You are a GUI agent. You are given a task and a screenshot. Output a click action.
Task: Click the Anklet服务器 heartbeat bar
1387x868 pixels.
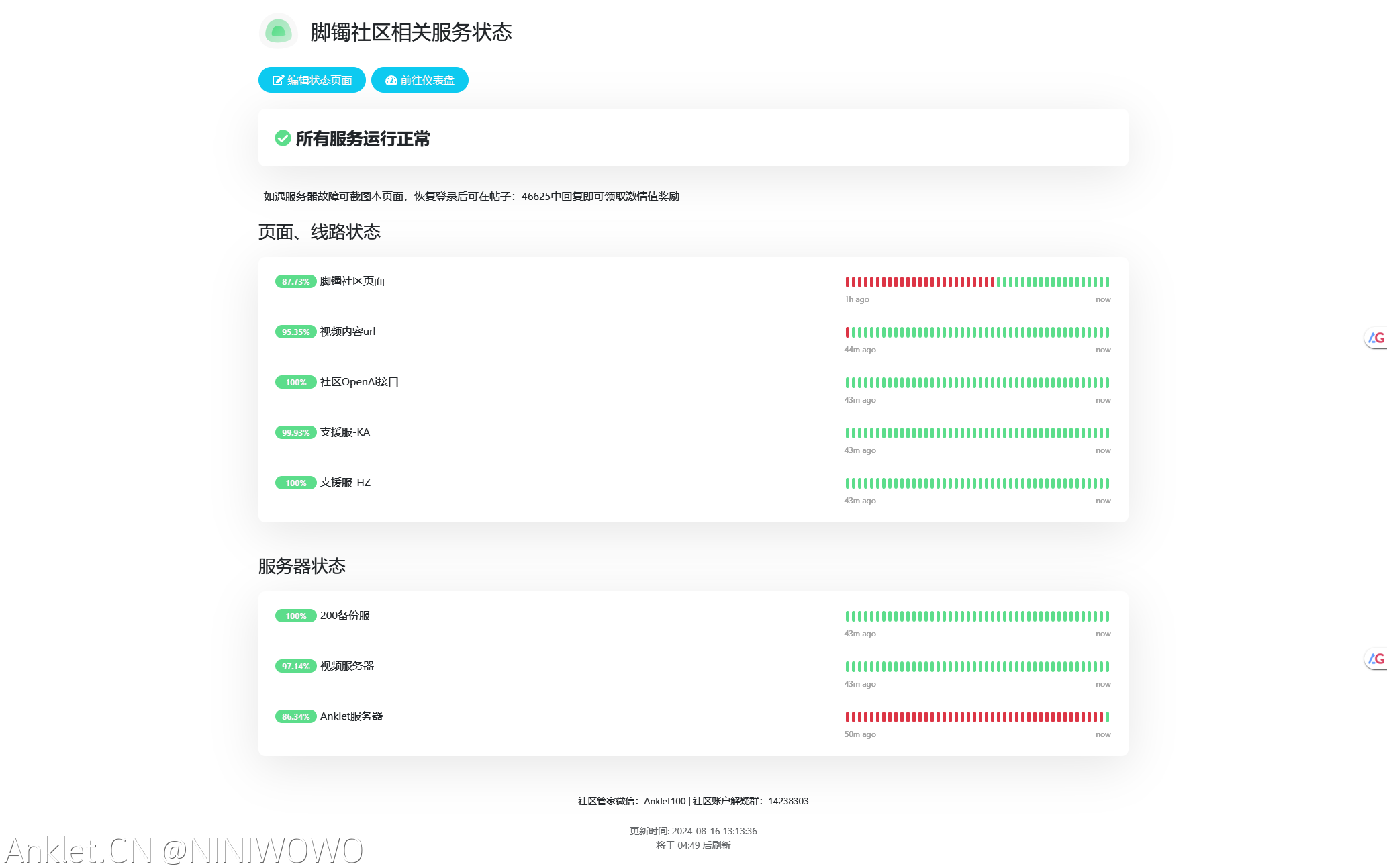coord(977,717)
